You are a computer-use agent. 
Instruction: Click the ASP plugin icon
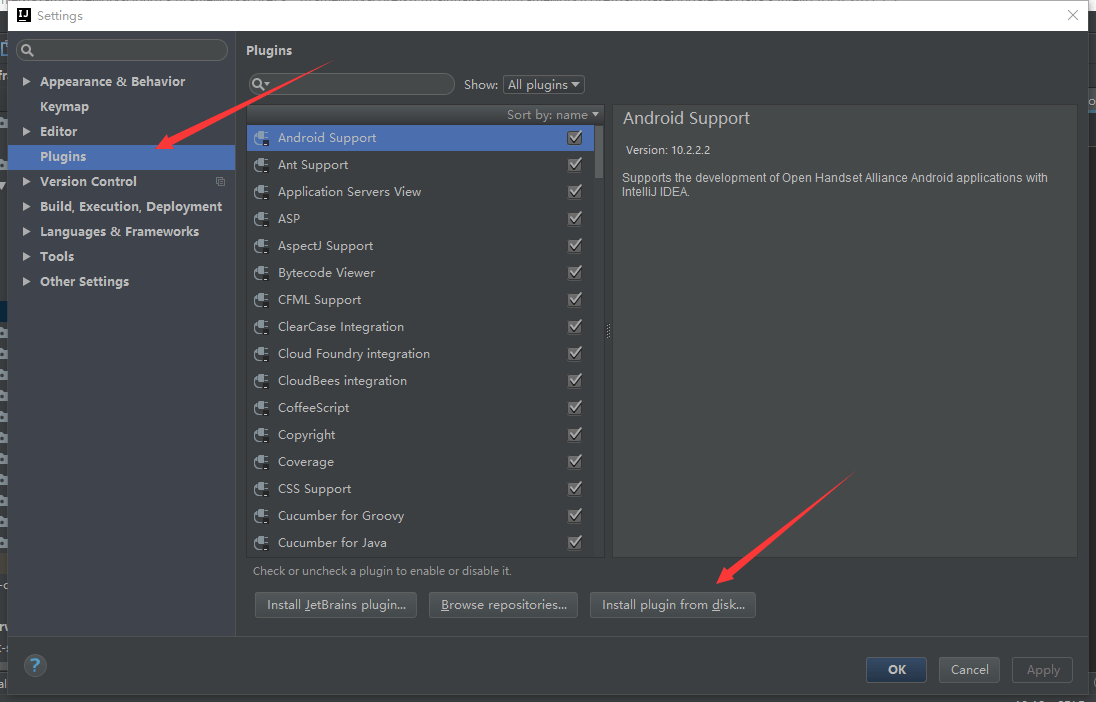tap(262, 219)
